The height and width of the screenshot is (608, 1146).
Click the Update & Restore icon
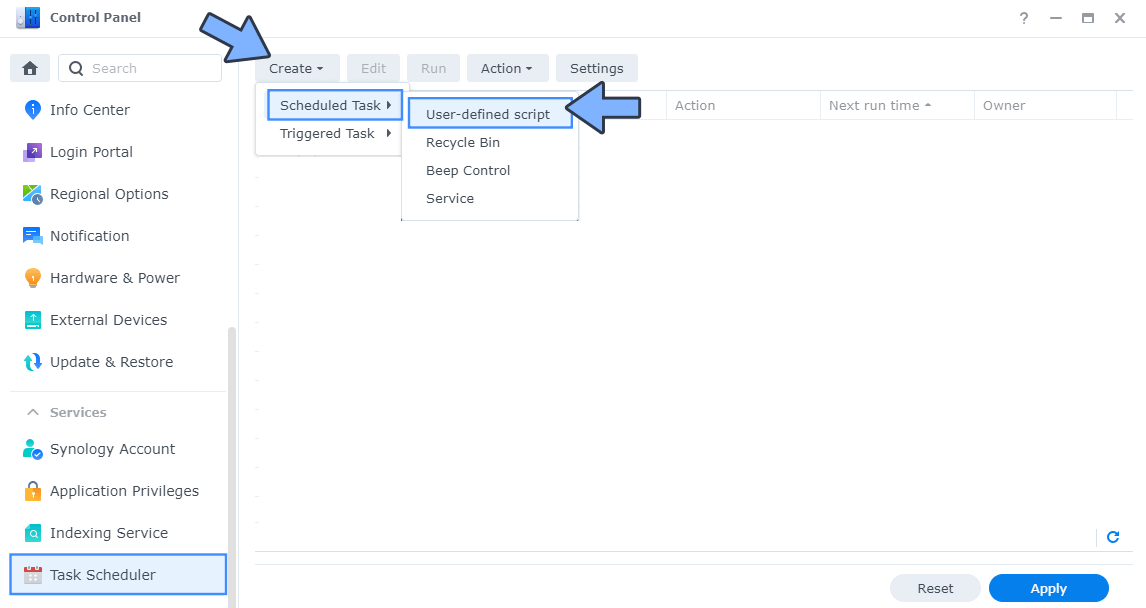tap(32, 362)
